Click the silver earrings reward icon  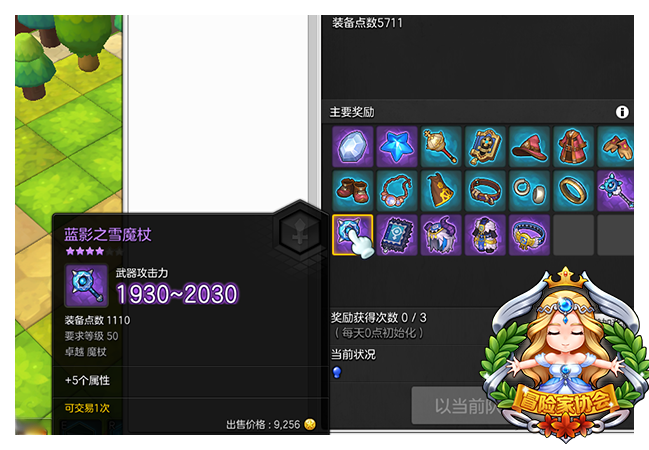coord(529,191)
